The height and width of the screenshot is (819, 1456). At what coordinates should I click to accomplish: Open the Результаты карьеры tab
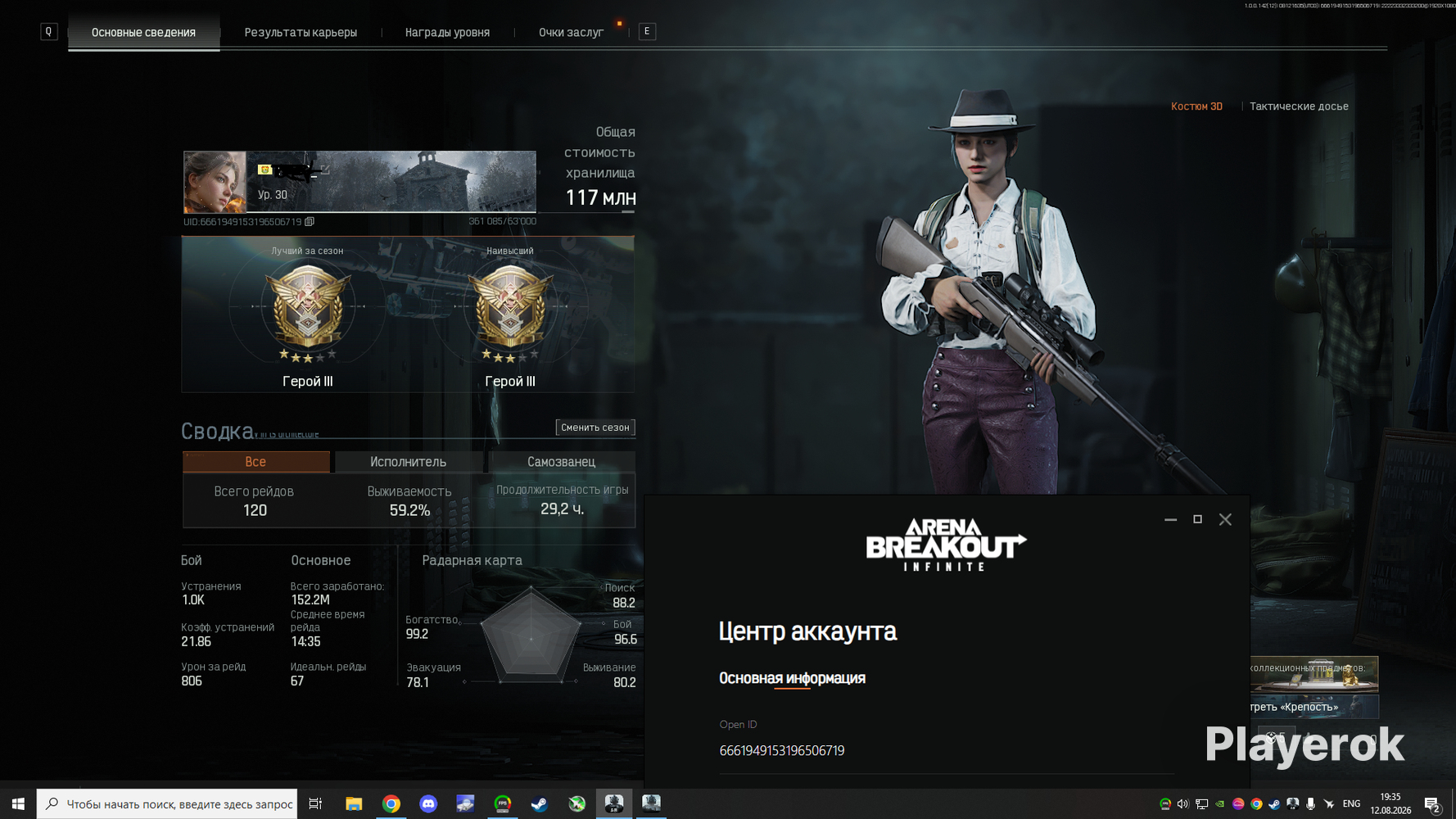click(x=301, y=33)
